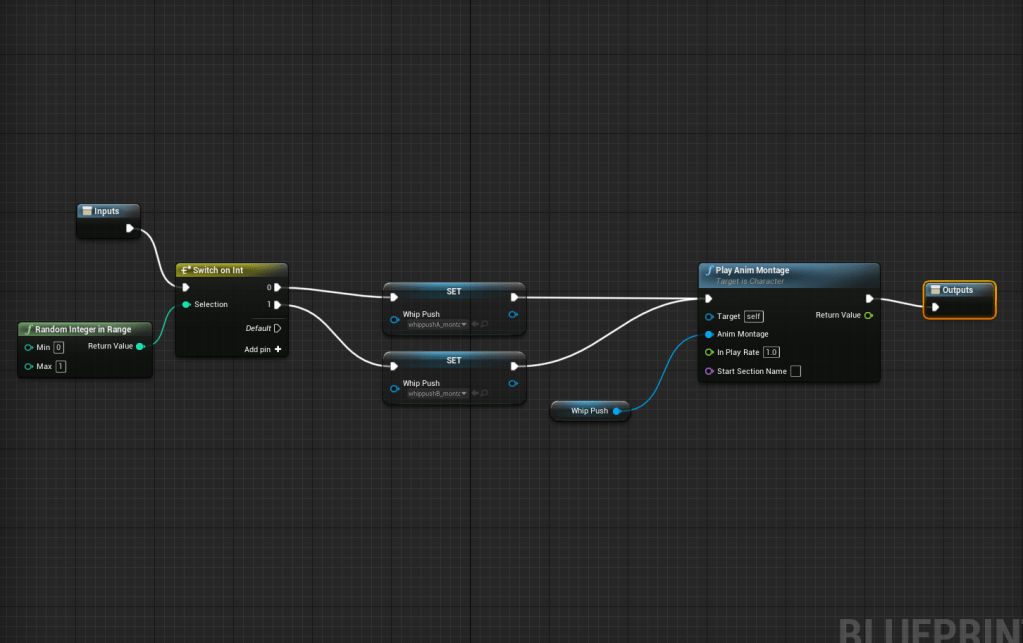
Task: Click the Inputs node execution output pin
Action: (130, 228)
